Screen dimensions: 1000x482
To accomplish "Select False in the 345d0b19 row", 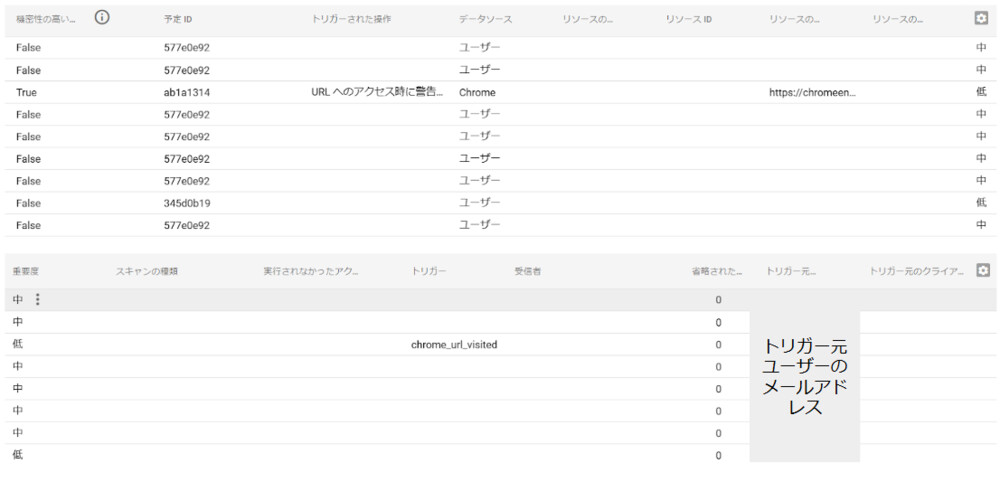I will tap(28, 203).
